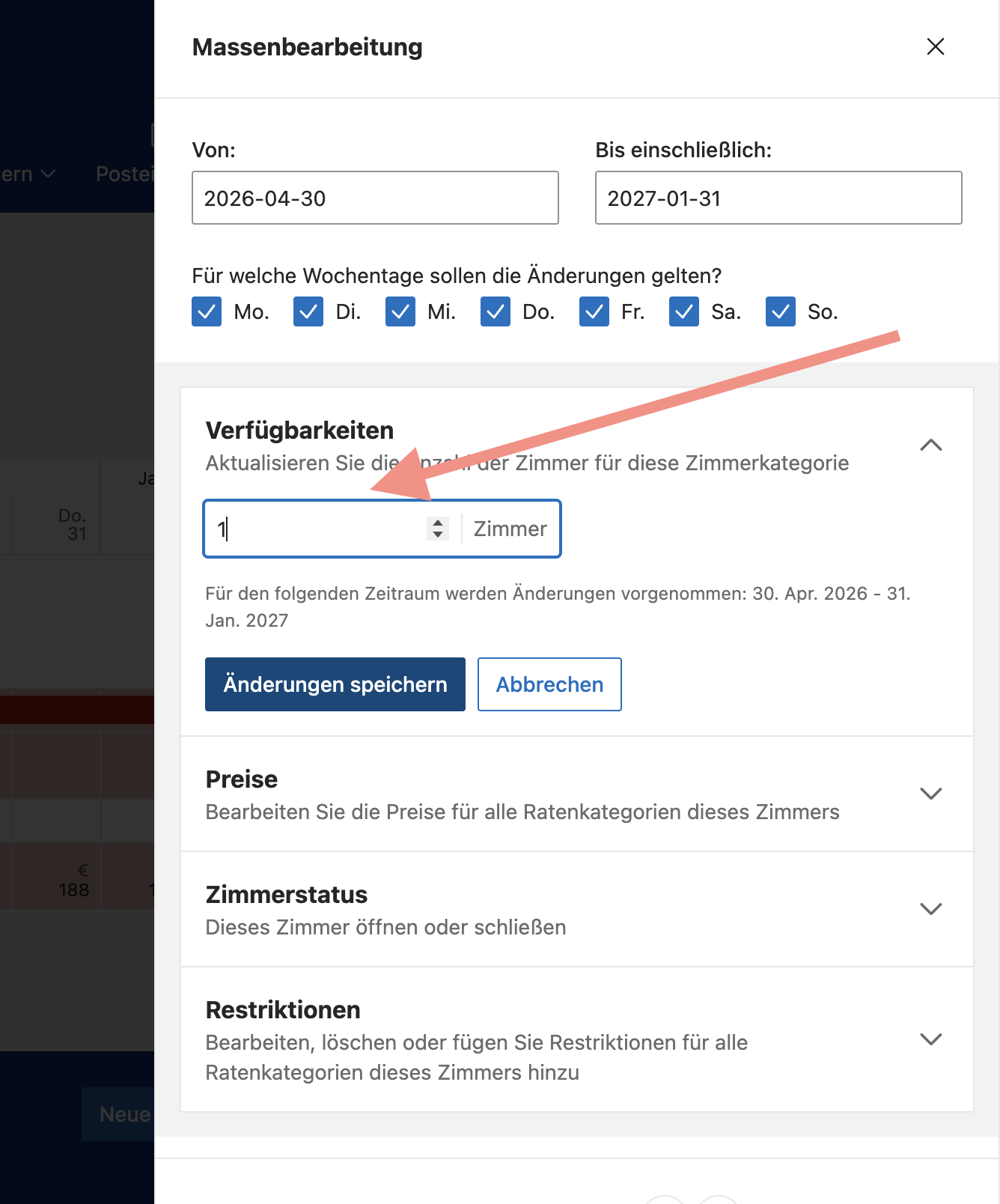The height and width of the screenshot is (1204, 1000).
Task: Expand the Zimmerstatus section
Action: [930, 909]
